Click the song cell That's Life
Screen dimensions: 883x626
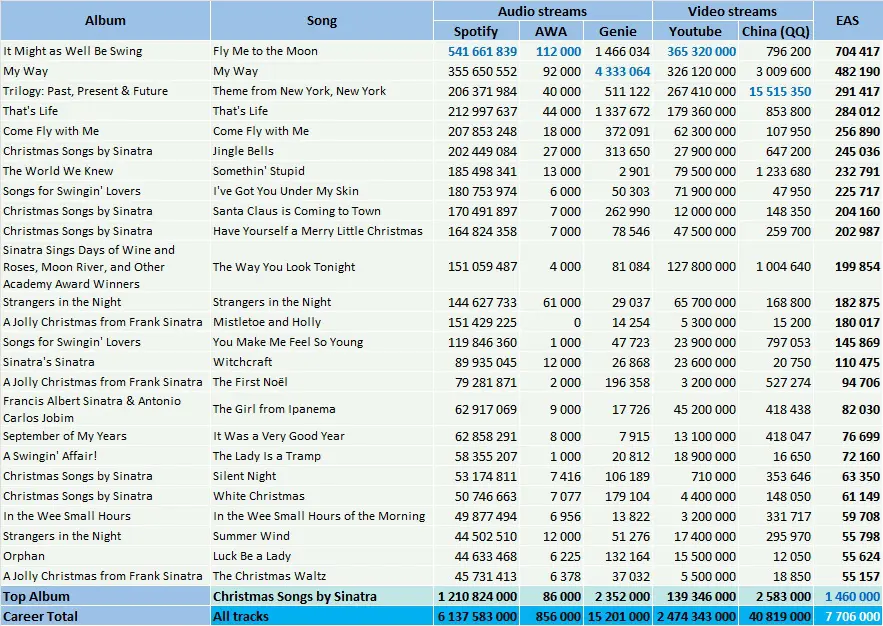pyautogui.click(x=240, y=111)
